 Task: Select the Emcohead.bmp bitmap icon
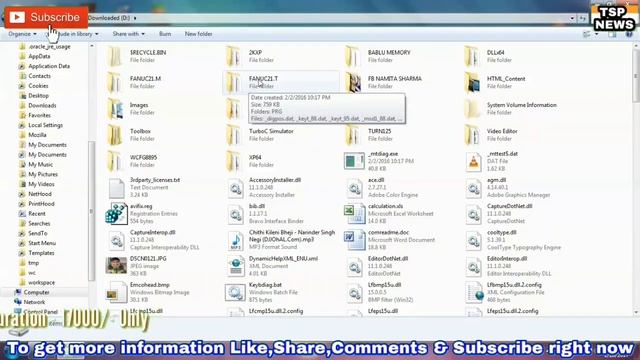(116, 293)
